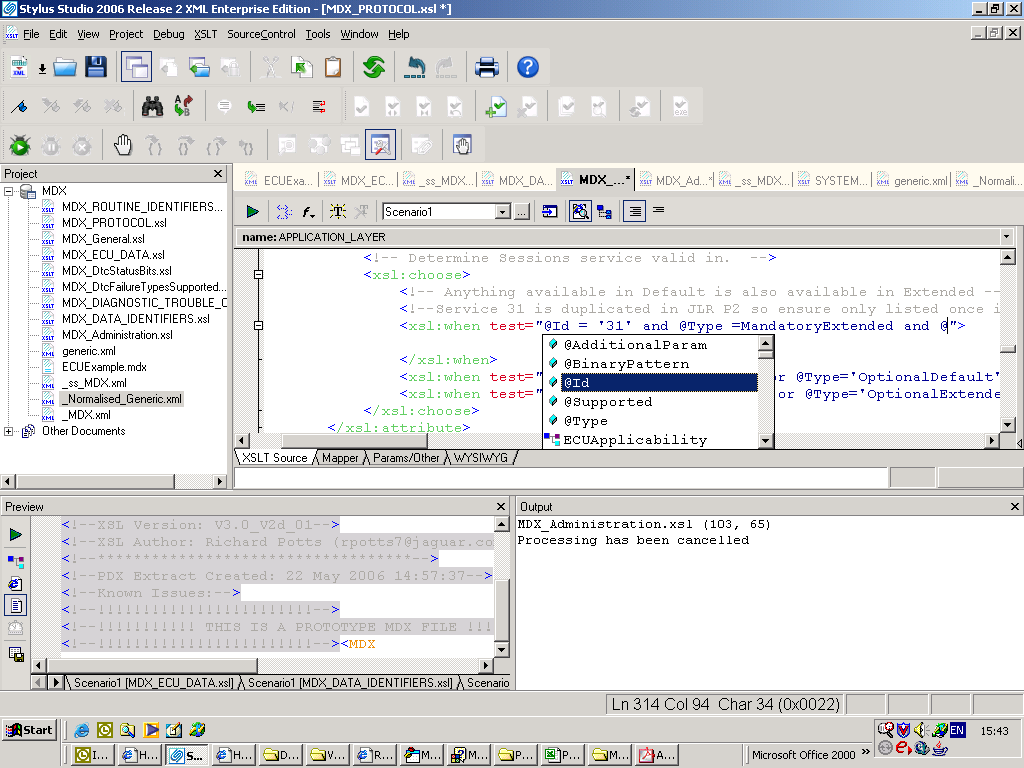Viewport: 1024px width, 768px height.
Task: Open the SourceControl menu
Action: coord(261,34)
